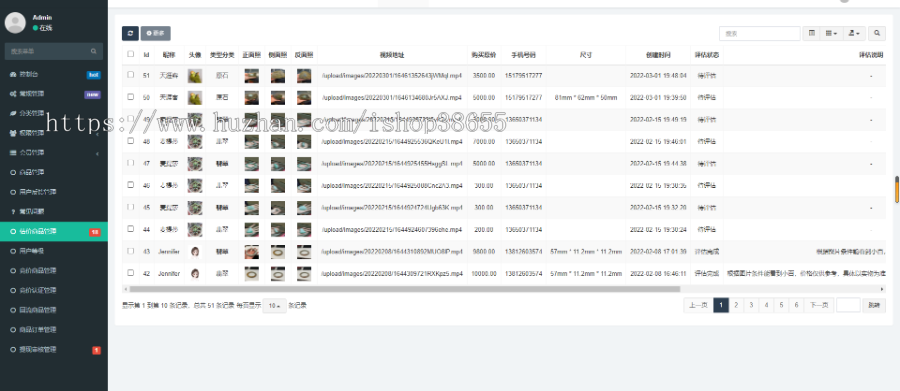Open avatar image in row Id 51
900x391 pixels.
pyautogui.click(x=195, y=75)
